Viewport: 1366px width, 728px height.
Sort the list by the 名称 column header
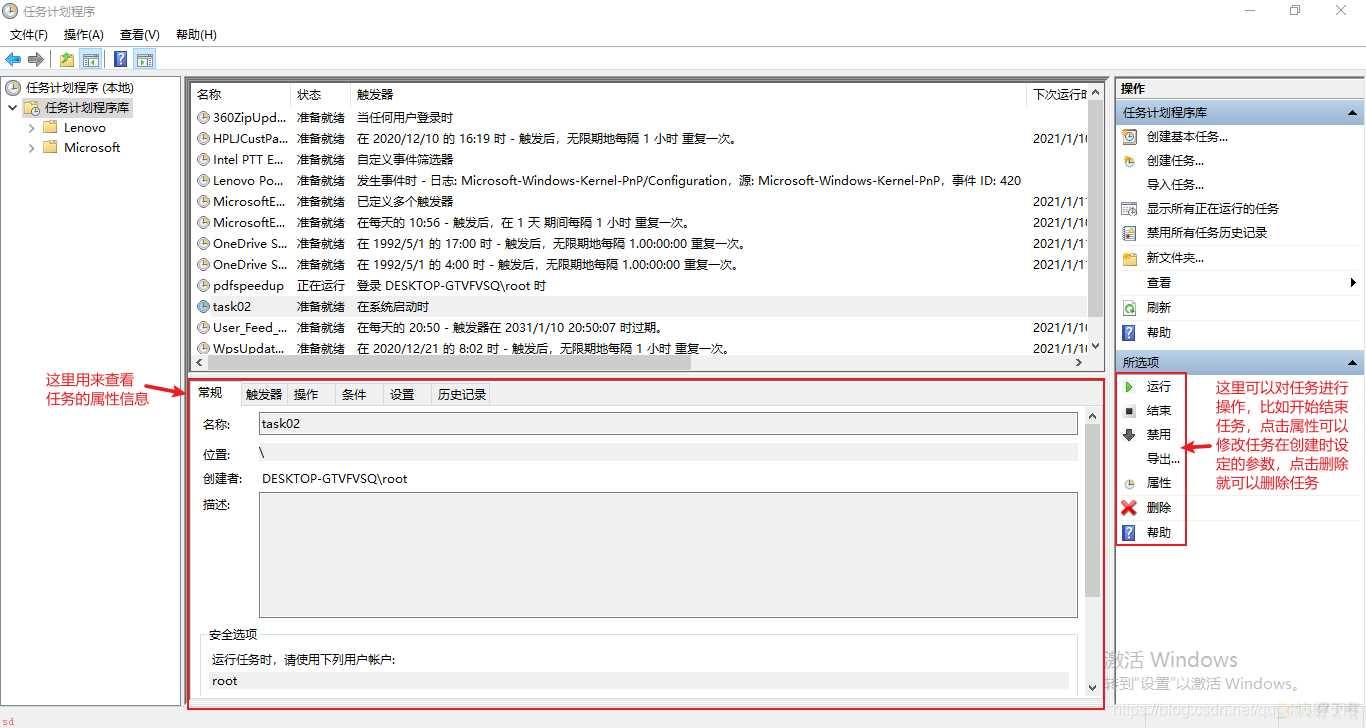coord(240,95)
